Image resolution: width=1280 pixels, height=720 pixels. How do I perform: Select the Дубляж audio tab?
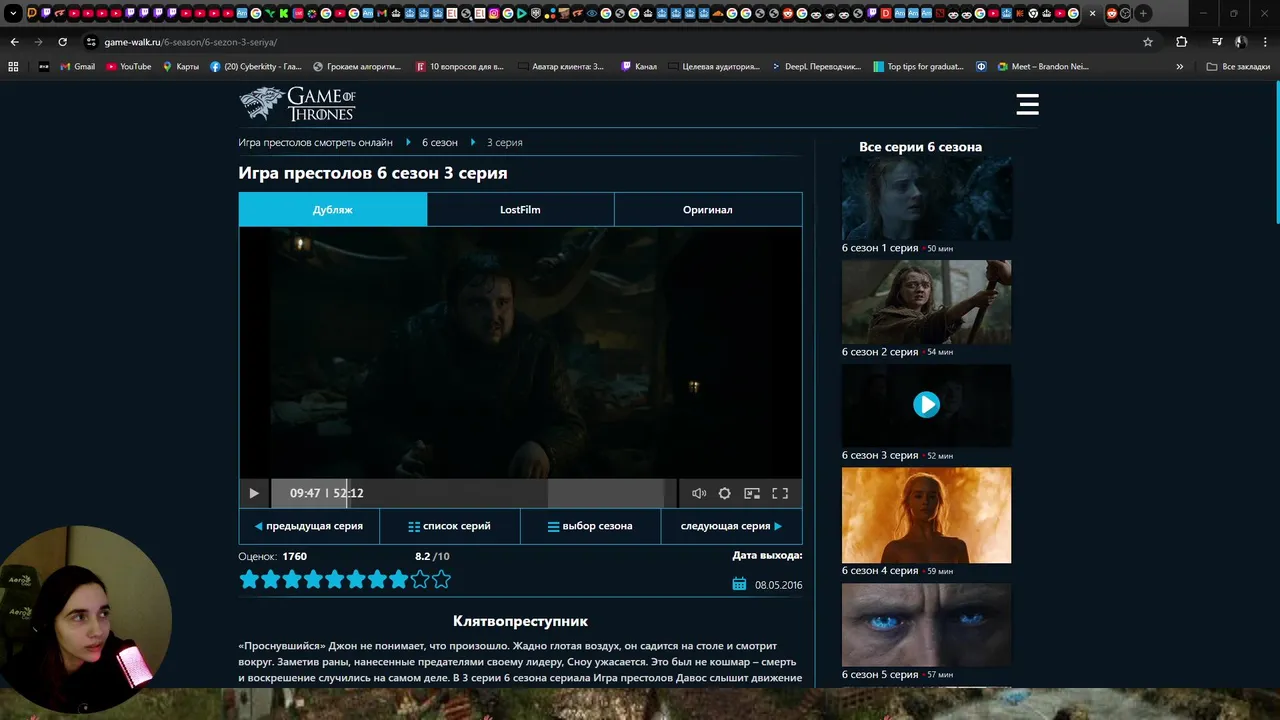[333, 210]
